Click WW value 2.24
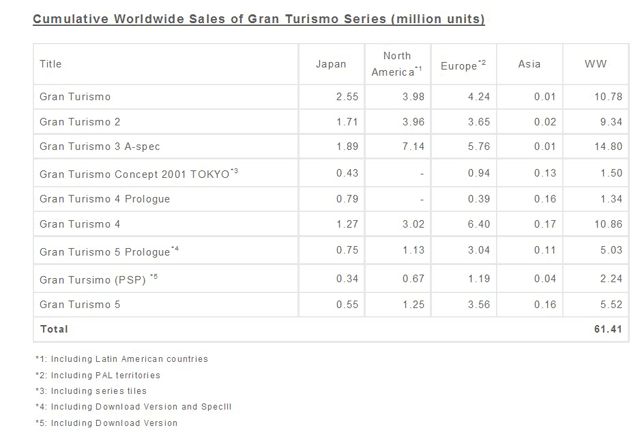The image size is (640, 443). click(x=611, y=278)
